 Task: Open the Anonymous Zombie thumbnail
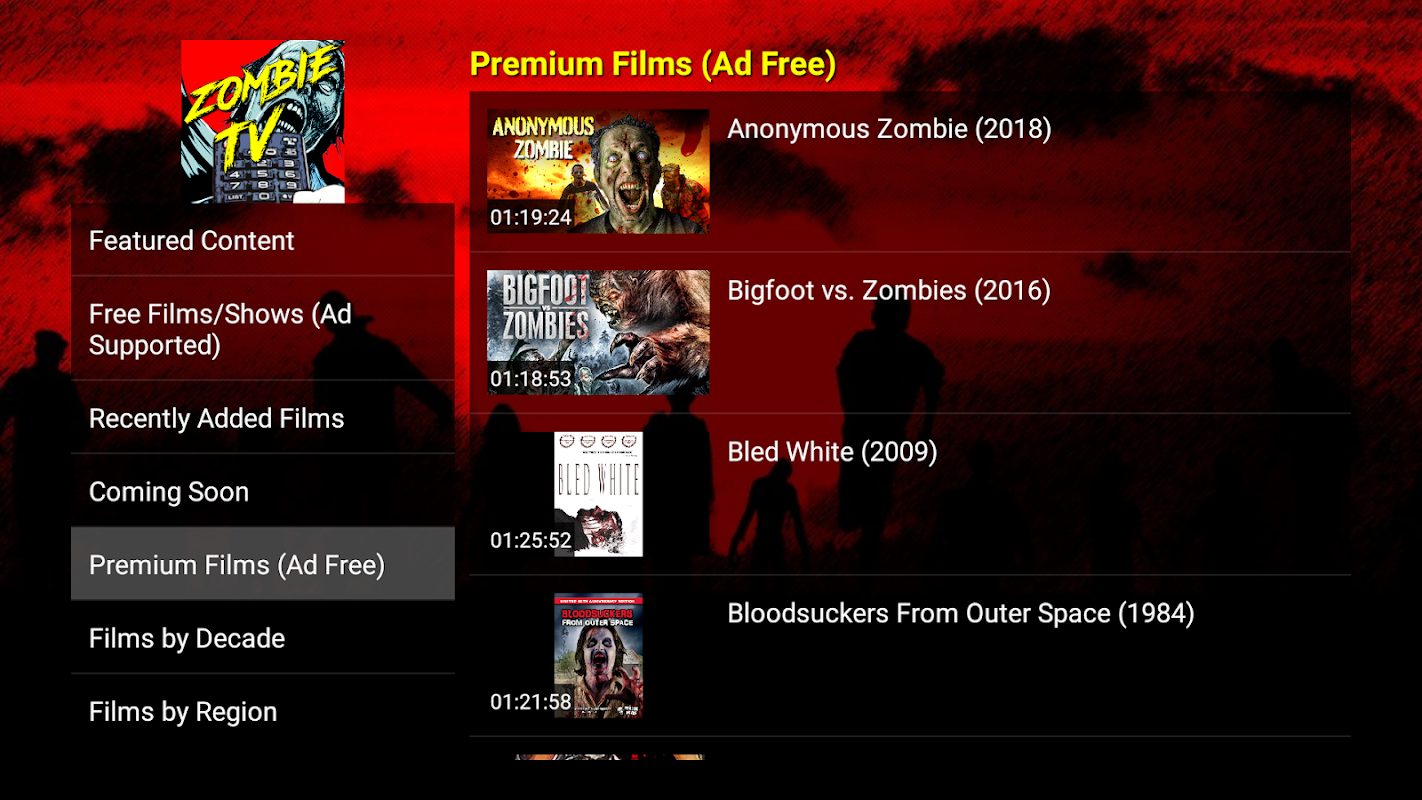pos(598,171)
